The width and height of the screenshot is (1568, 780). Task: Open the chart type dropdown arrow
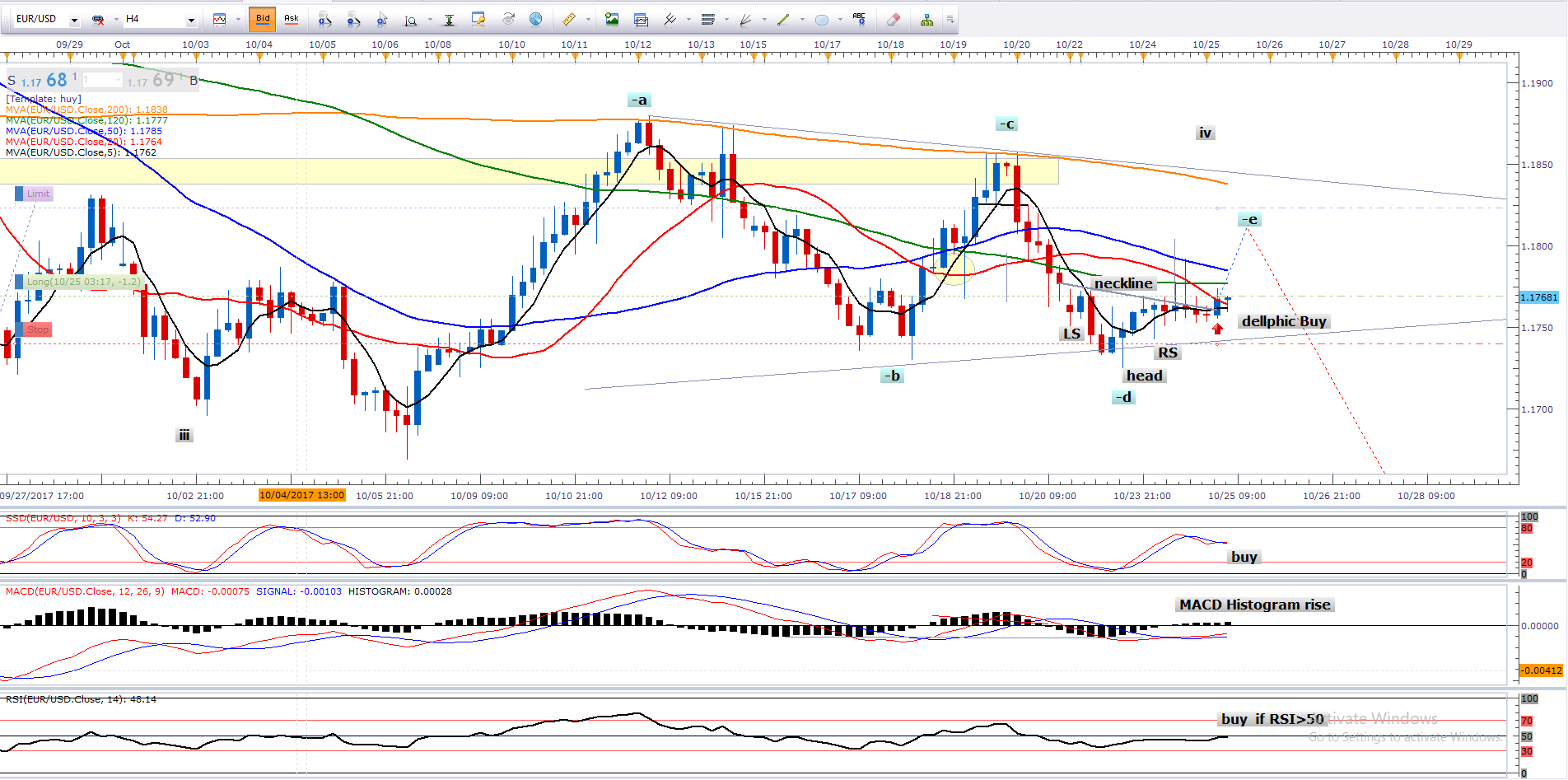(238, 20)
